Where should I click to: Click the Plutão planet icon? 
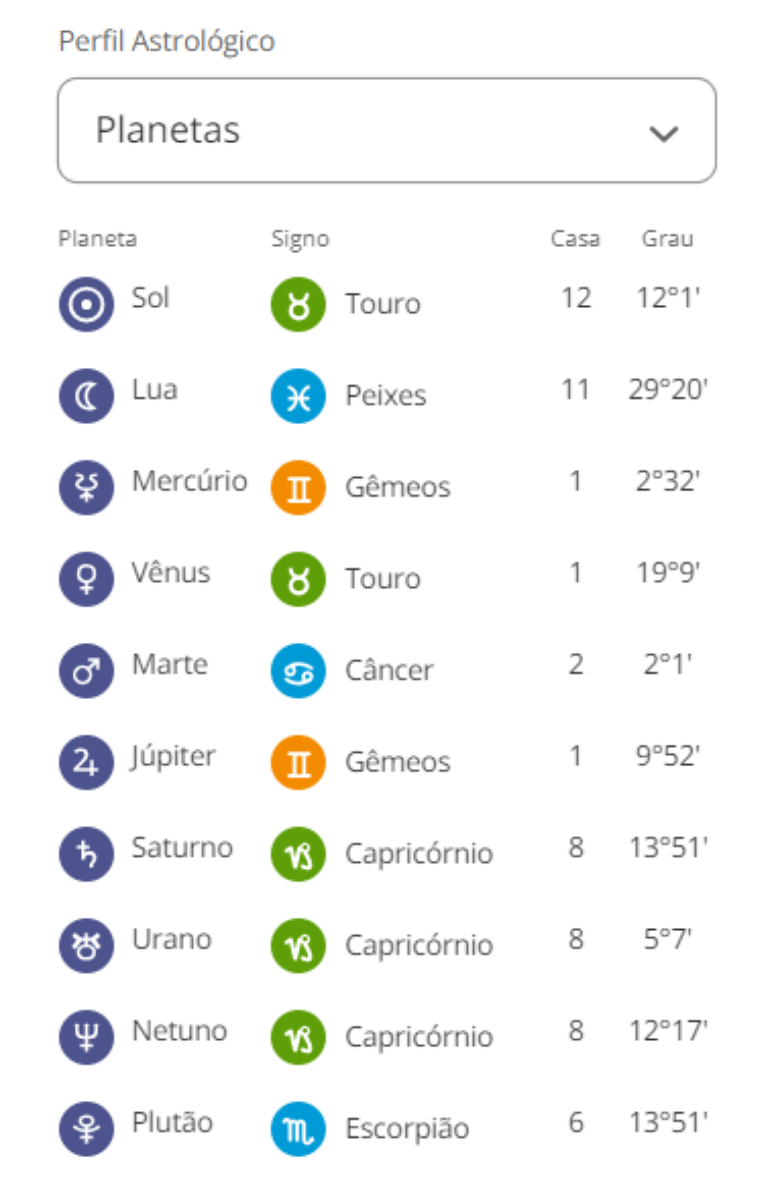point(87,1129)
